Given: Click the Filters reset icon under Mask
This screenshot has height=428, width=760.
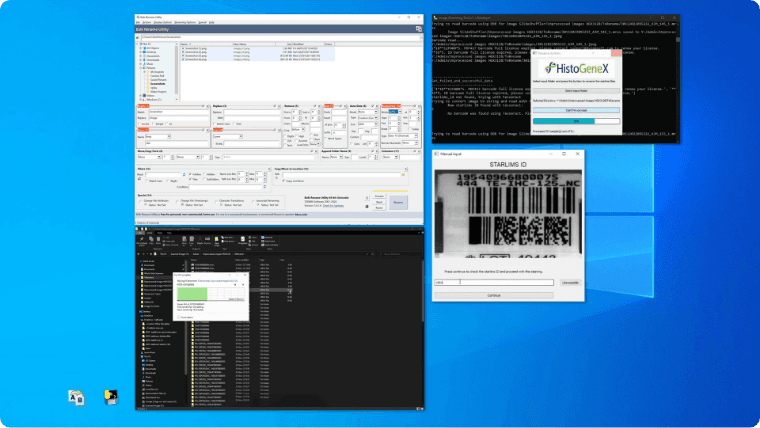Looking at the screenshot, I should coord(139,178).
